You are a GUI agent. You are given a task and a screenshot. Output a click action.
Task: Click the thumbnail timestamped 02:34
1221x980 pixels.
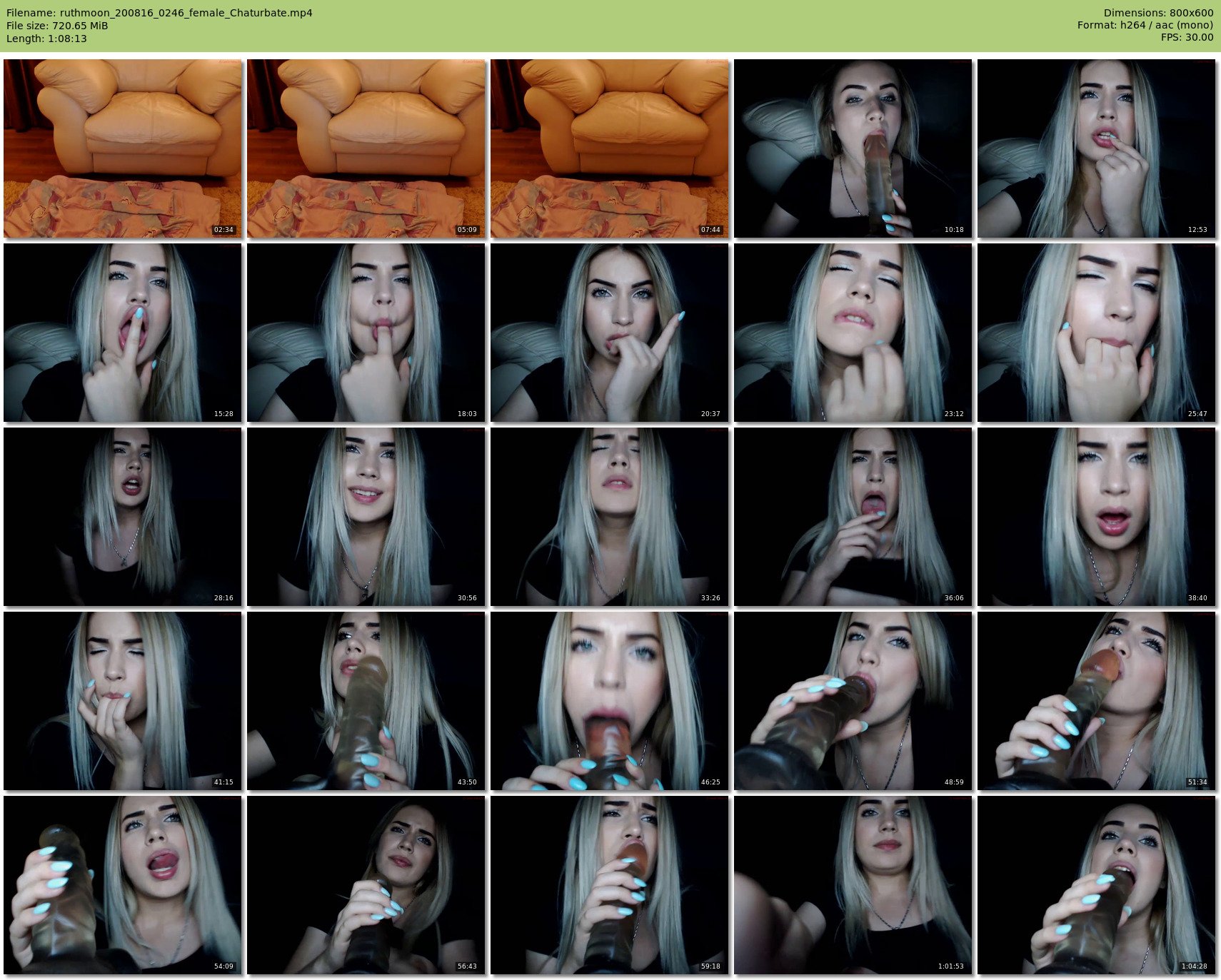(123, 148)
